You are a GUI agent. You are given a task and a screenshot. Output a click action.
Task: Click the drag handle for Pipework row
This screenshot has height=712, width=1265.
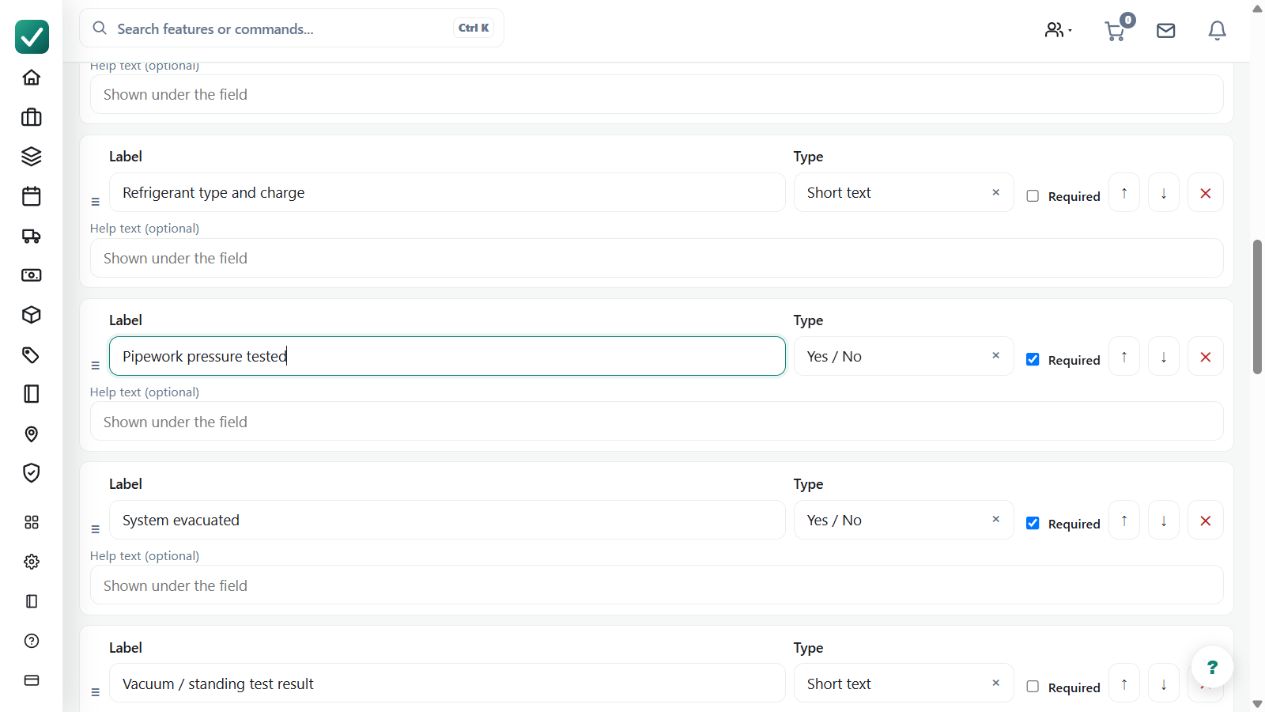pyautogui.click(x=96, y=366)
